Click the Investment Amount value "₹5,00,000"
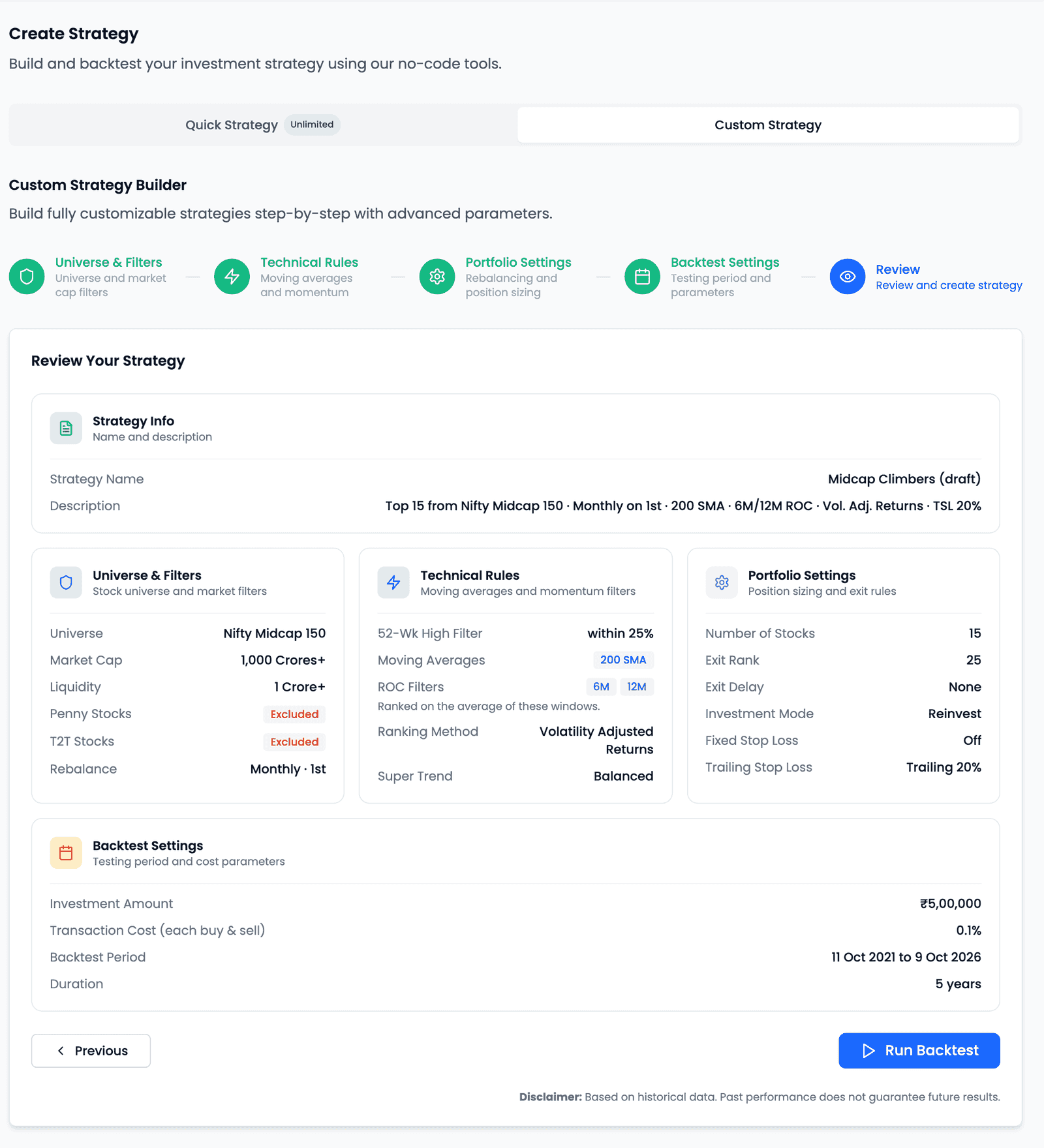Image resolution: width=1044 pixels, height=1148 pixels. pos(951,903)
